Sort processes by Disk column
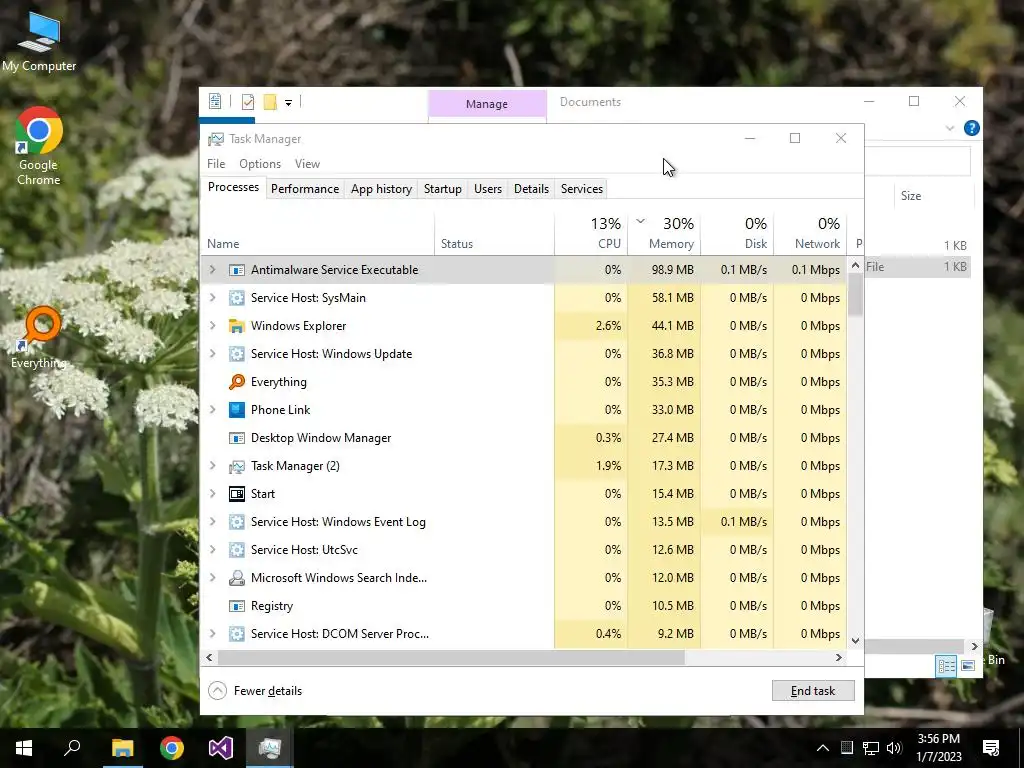 737,233
